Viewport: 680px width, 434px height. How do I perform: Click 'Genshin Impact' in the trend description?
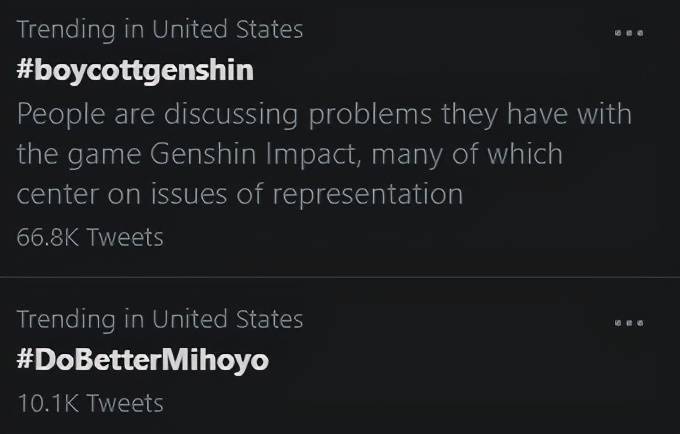coord(255,154)
